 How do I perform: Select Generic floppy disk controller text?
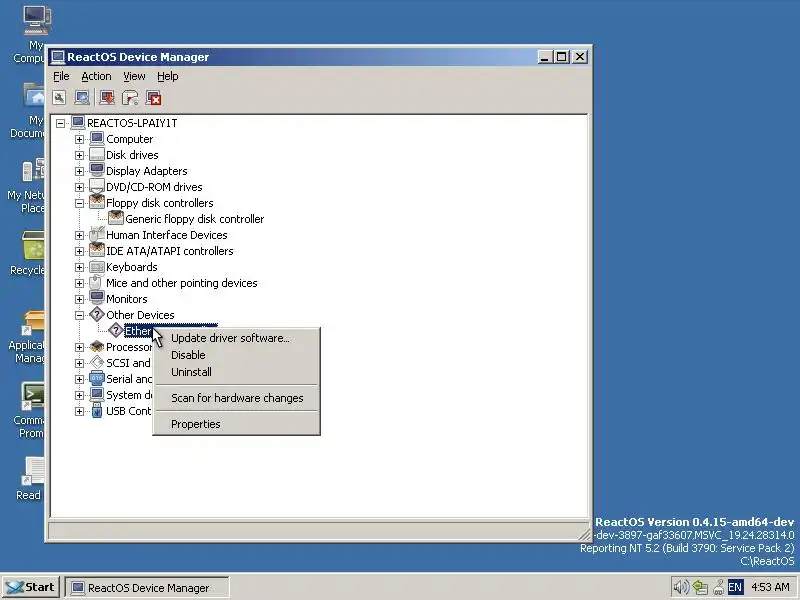point(194,219)
